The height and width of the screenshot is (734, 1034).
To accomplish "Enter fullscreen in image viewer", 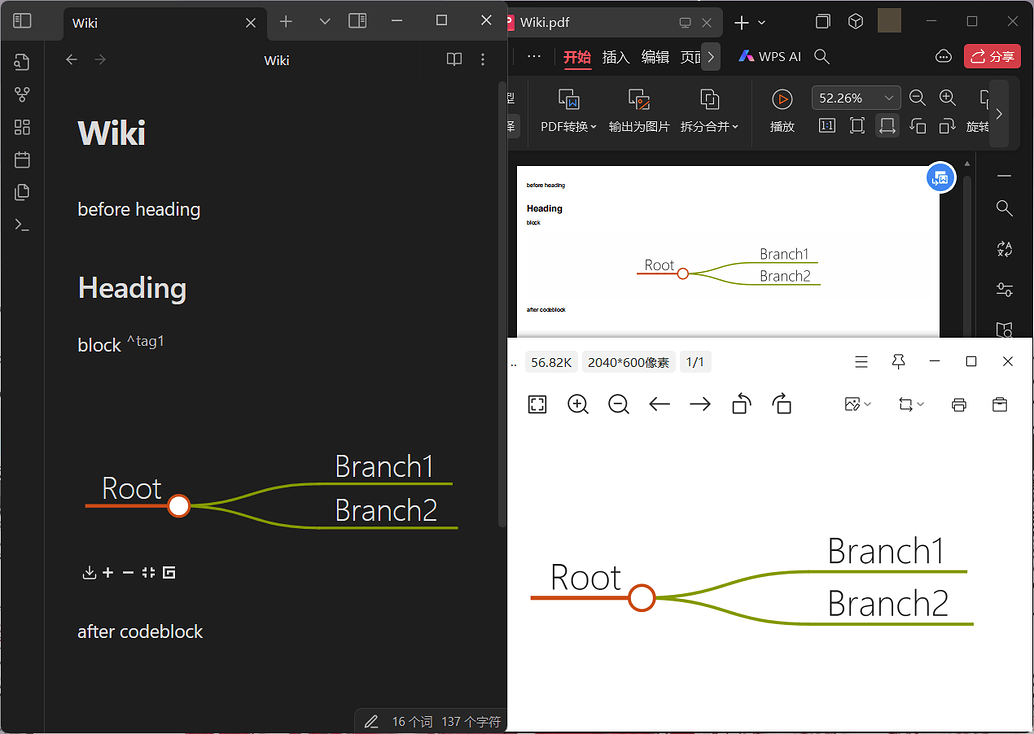I will tap(537, 404).
